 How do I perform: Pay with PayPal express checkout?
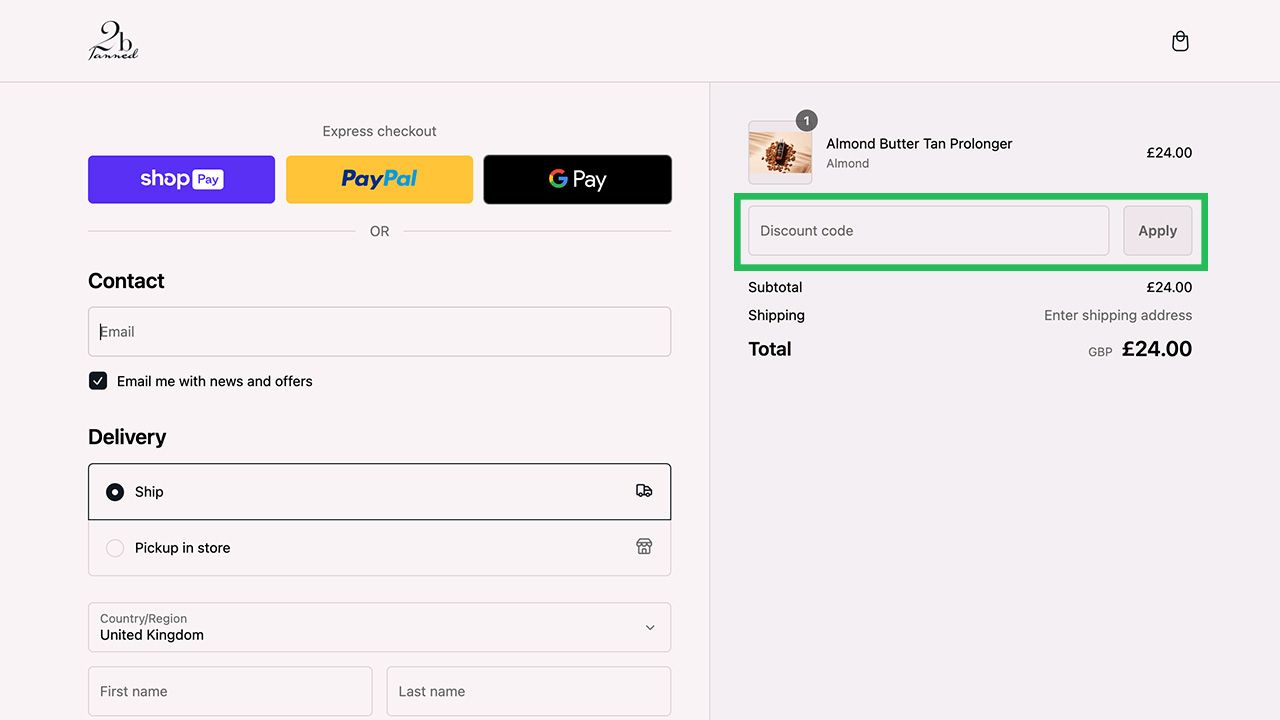[x=379, y=179]
